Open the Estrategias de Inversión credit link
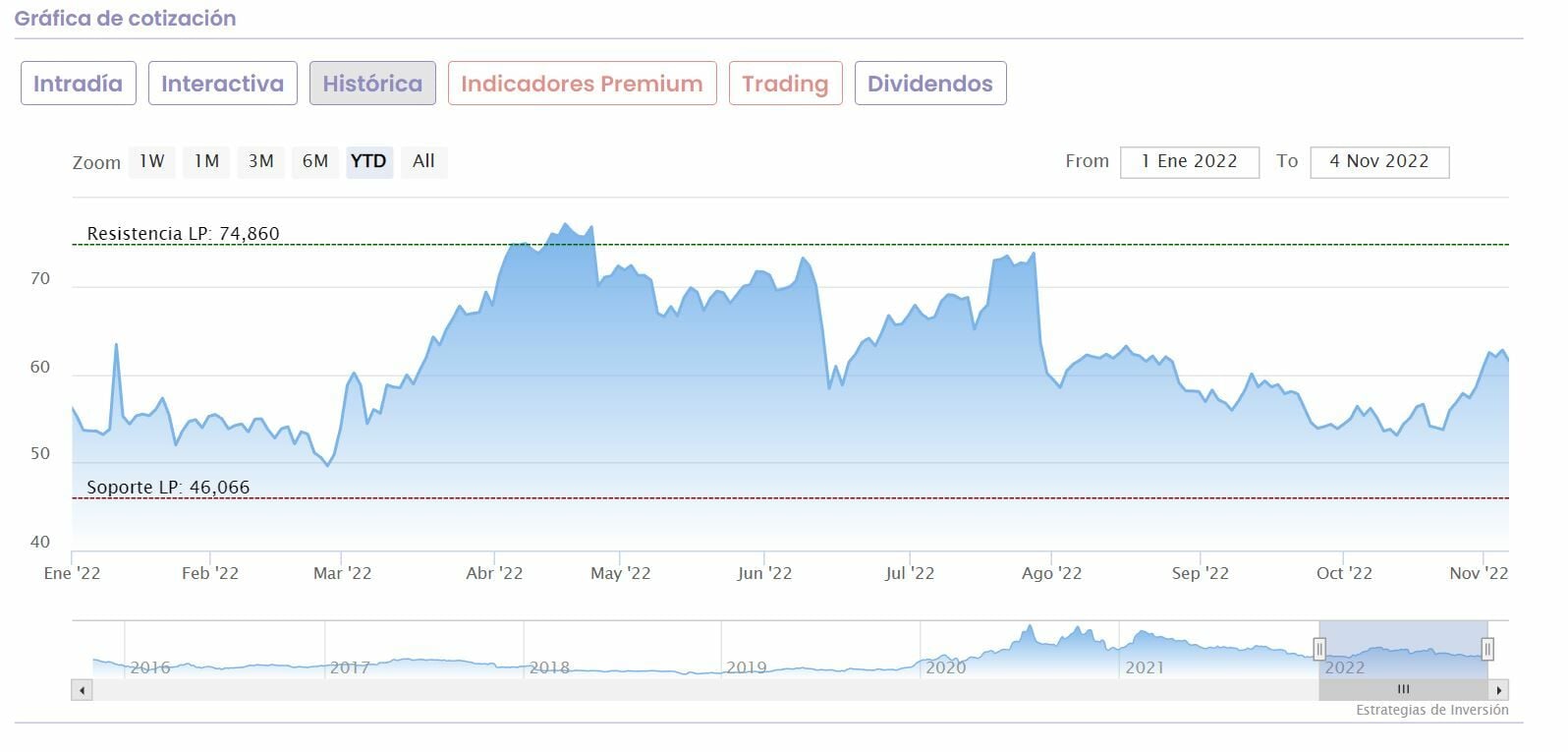The width and height of the screenshot is (1568, 752). coord(1431,710)
